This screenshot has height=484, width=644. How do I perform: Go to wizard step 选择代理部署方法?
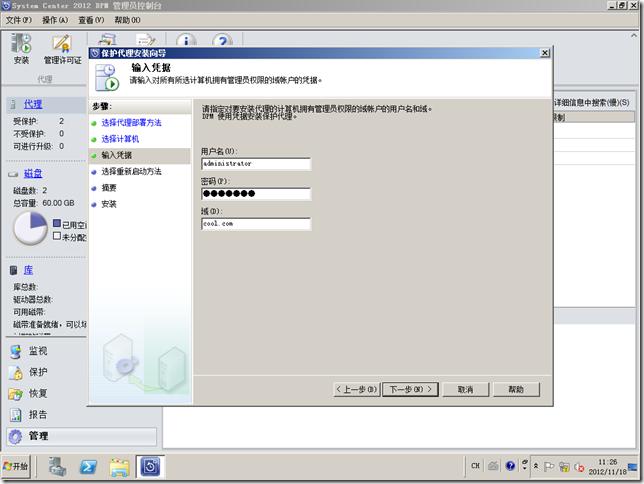coord(131,122)
